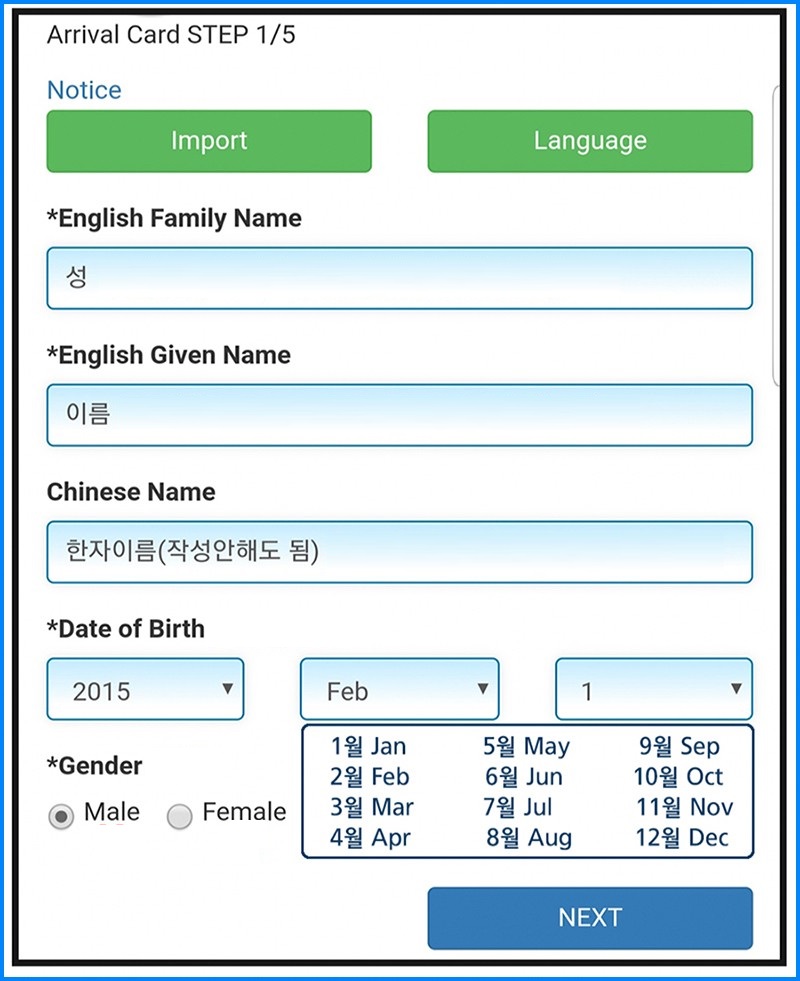Viewport: 800px width, 981px height.
Task: Click the English Given Name input field
Action: (400, 415)
